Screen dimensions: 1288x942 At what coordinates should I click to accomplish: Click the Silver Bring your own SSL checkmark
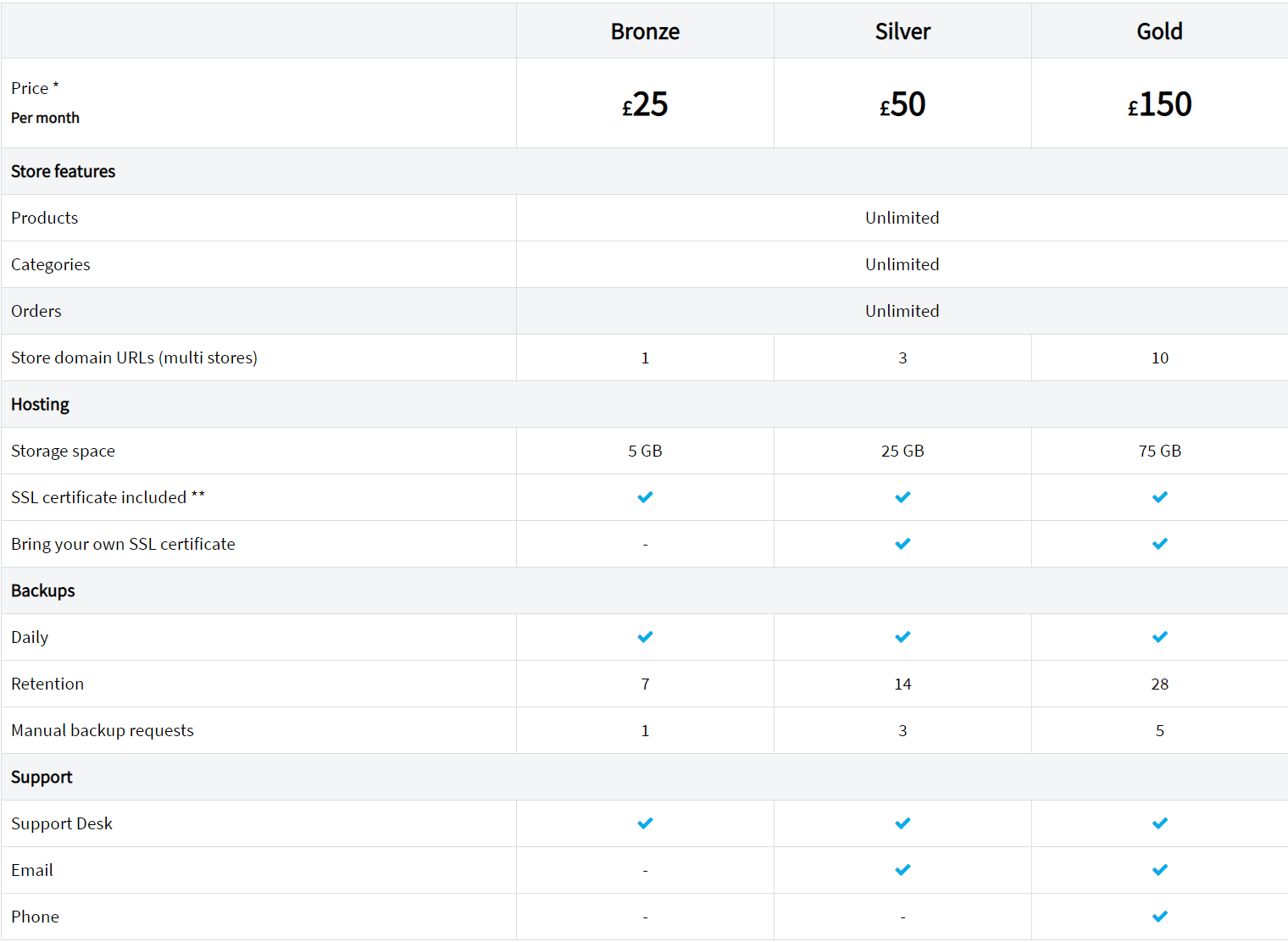coord(902,544)
